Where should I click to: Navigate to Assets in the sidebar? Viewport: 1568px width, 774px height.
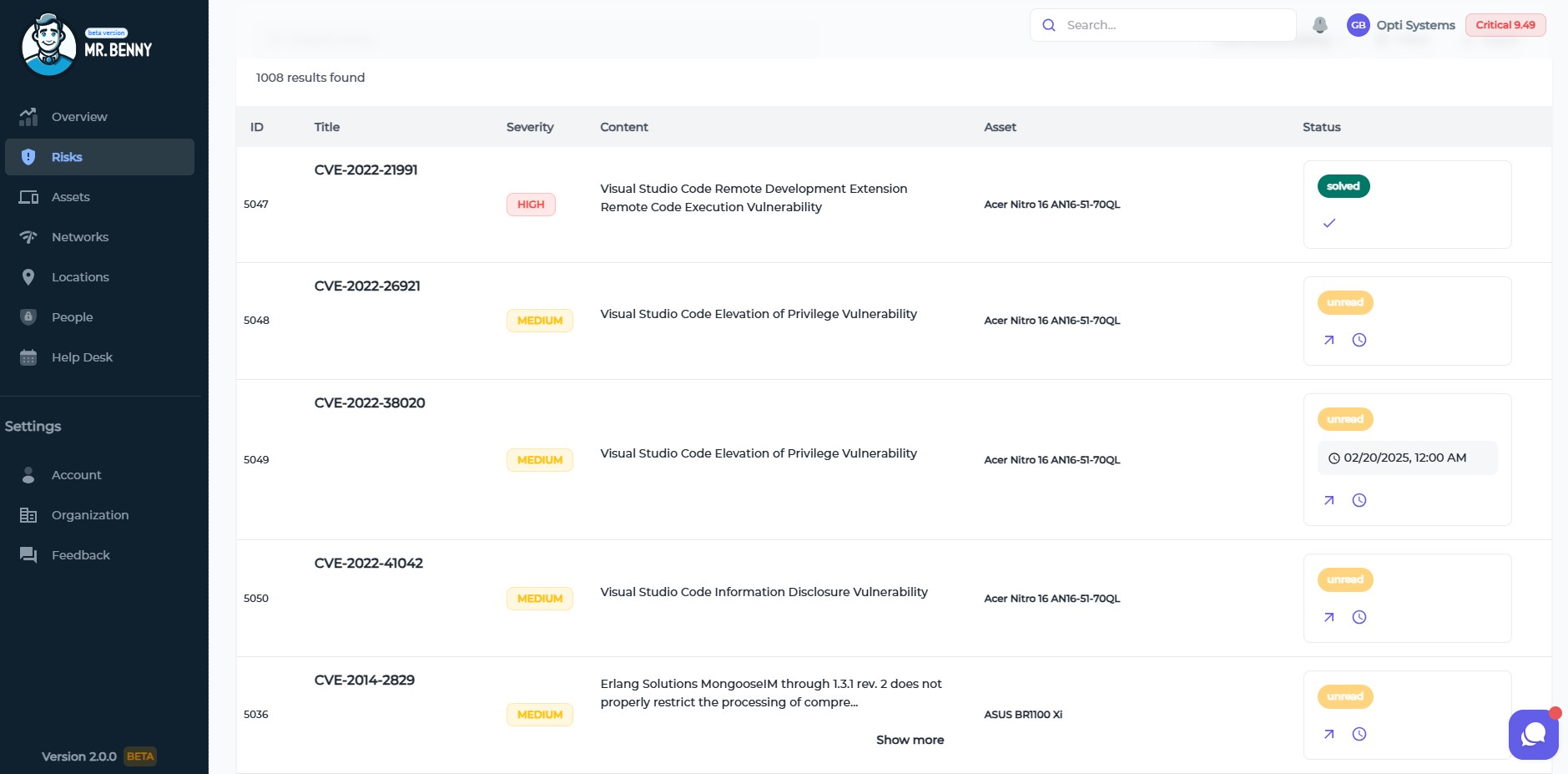pos(70,197)
